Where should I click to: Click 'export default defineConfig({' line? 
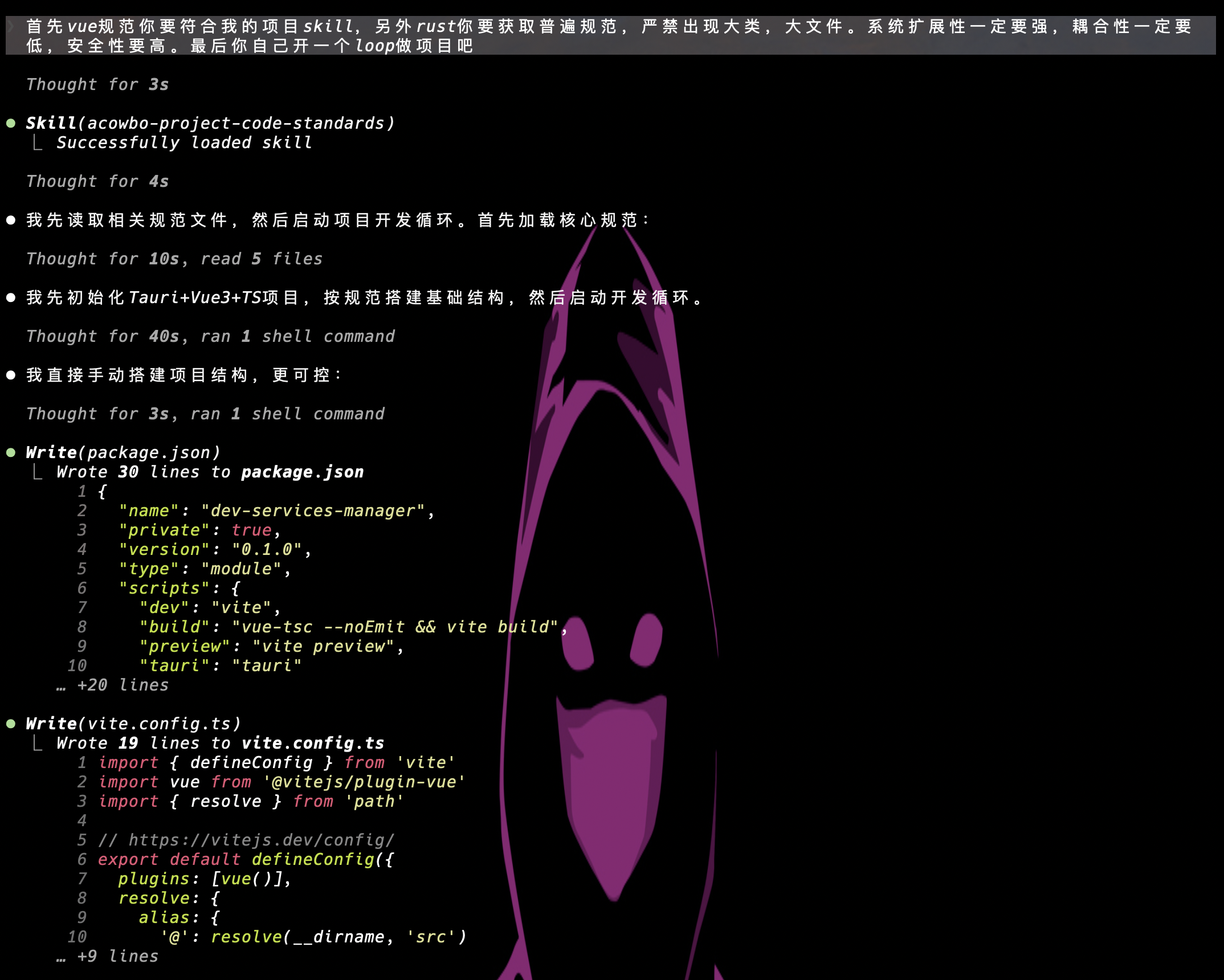point(246,859)
